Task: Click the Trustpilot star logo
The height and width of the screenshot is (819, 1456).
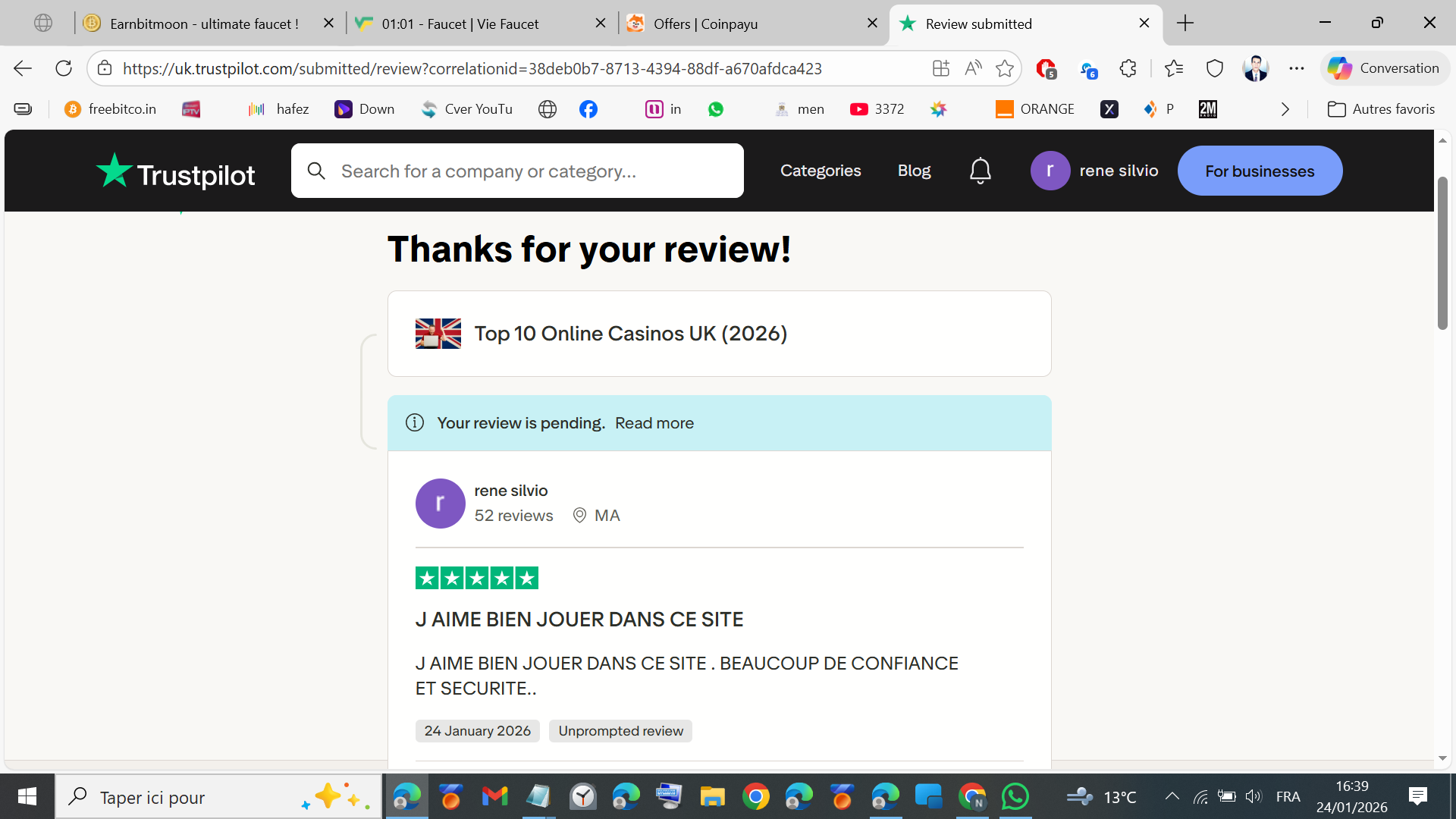Action: [115, 171]
